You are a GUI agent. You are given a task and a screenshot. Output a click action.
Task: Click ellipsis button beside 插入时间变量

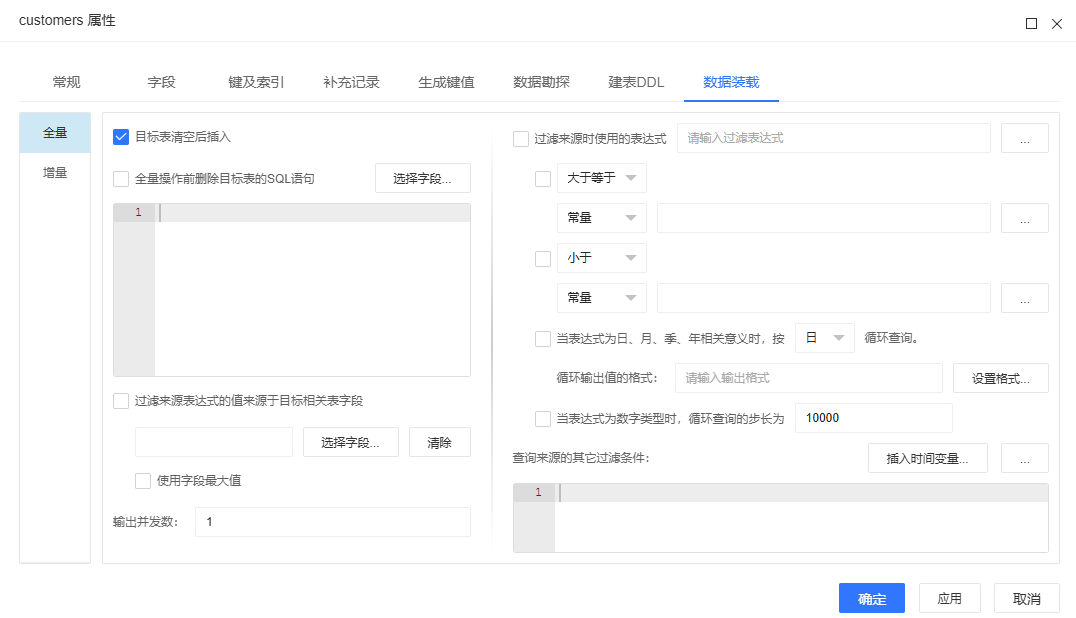pyautogui.click(x=1025, y=458)
